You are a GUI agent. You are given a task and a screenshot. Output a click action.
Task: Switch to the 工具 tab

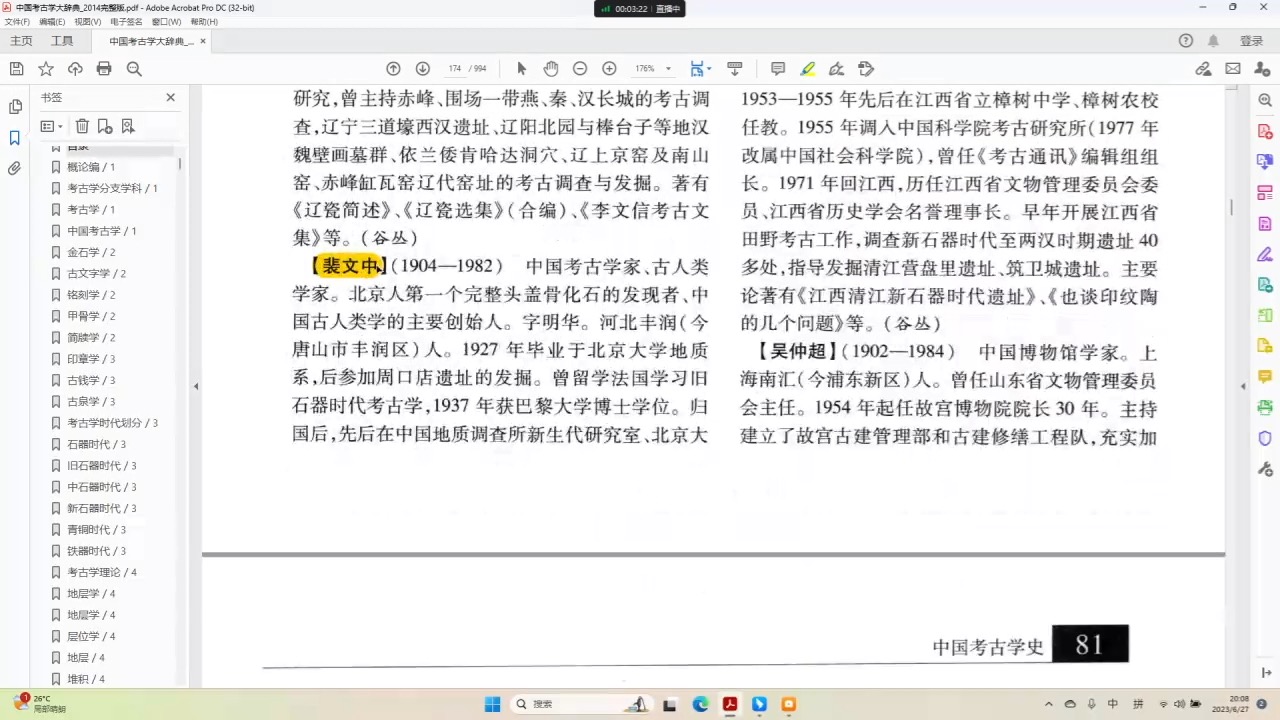(62, 41)
